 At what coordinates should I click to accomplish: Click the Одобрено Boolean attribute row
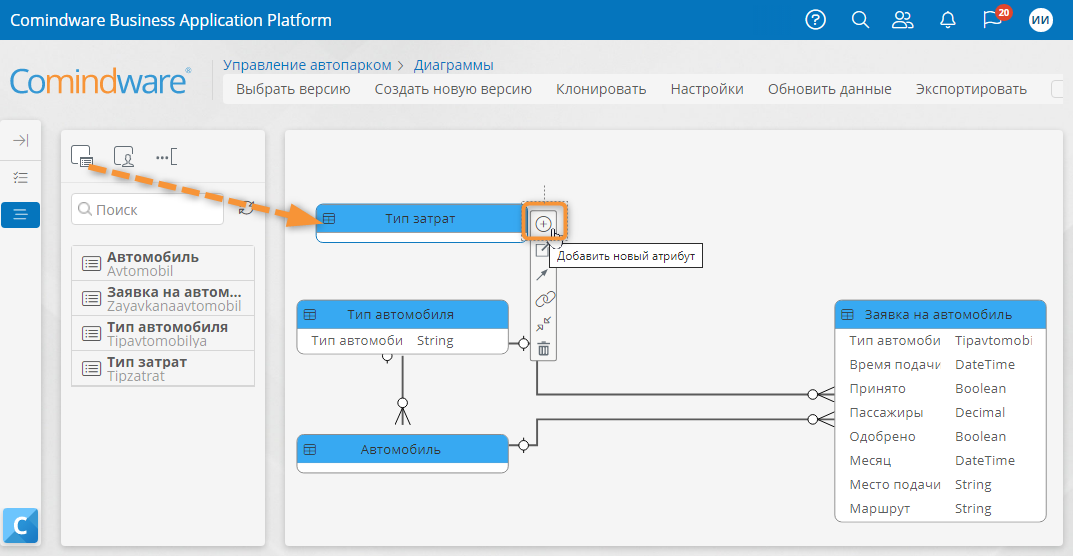click(940, 437)
